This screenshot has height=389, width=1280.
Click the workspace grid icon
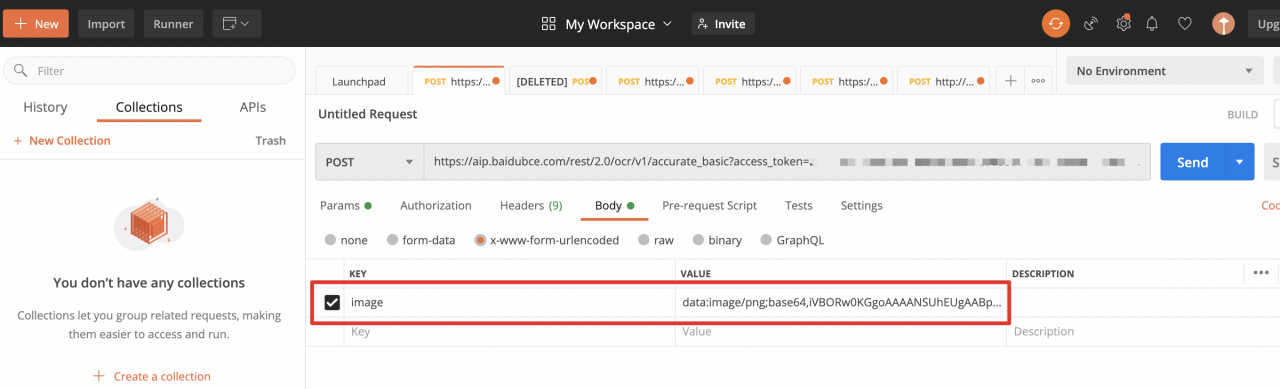(548, 23)
